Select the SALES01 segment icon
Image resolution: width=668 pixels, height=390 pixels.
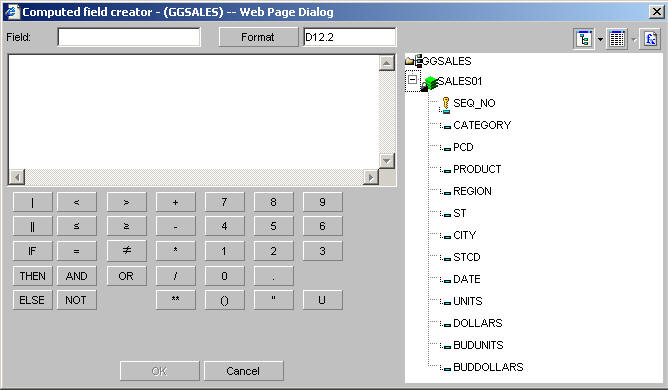429,83
